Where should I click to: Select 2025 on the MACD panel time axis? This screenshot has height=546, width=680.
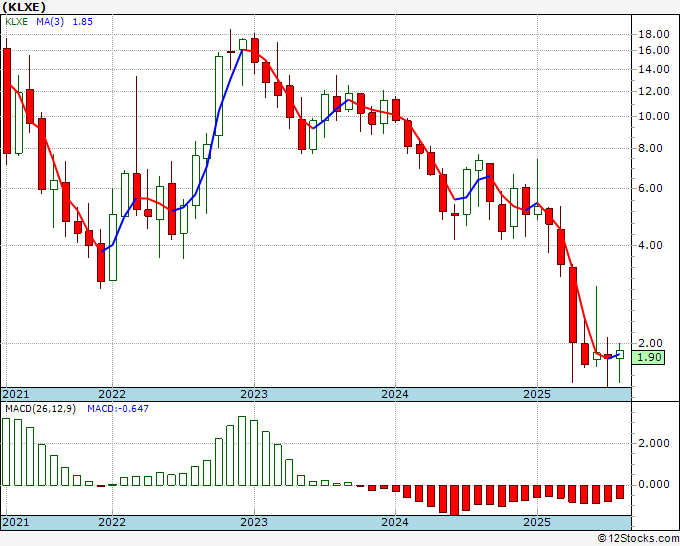(537, 522)
